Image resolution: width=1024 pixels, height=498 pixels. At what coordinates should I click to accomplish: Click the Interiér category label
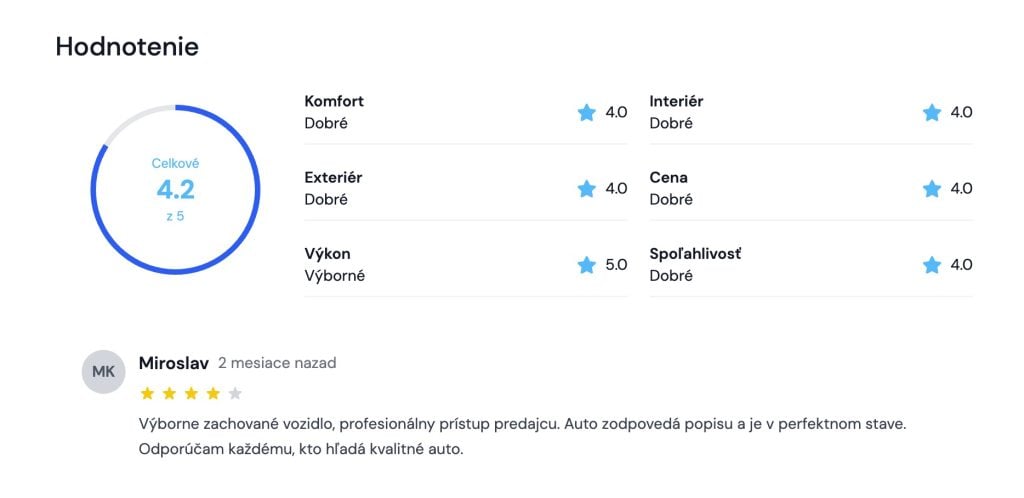click(x=676, y=102)
